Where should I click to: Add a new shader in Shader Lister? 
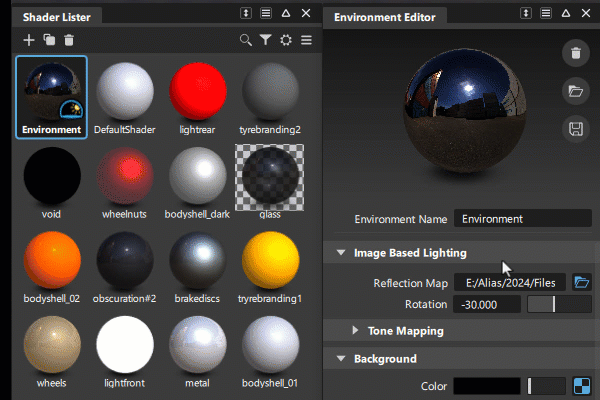(x=29, y=40)
